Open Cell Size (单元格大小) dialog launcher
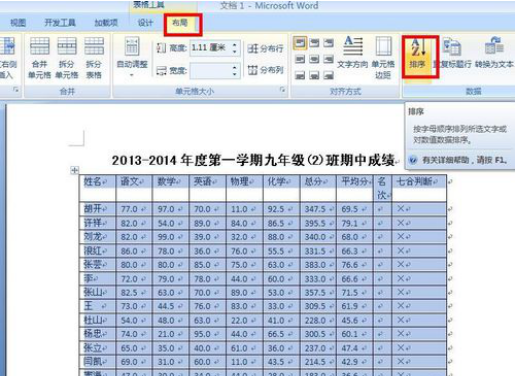This screenshot has height=376, width=518. [x=282, y=90]
